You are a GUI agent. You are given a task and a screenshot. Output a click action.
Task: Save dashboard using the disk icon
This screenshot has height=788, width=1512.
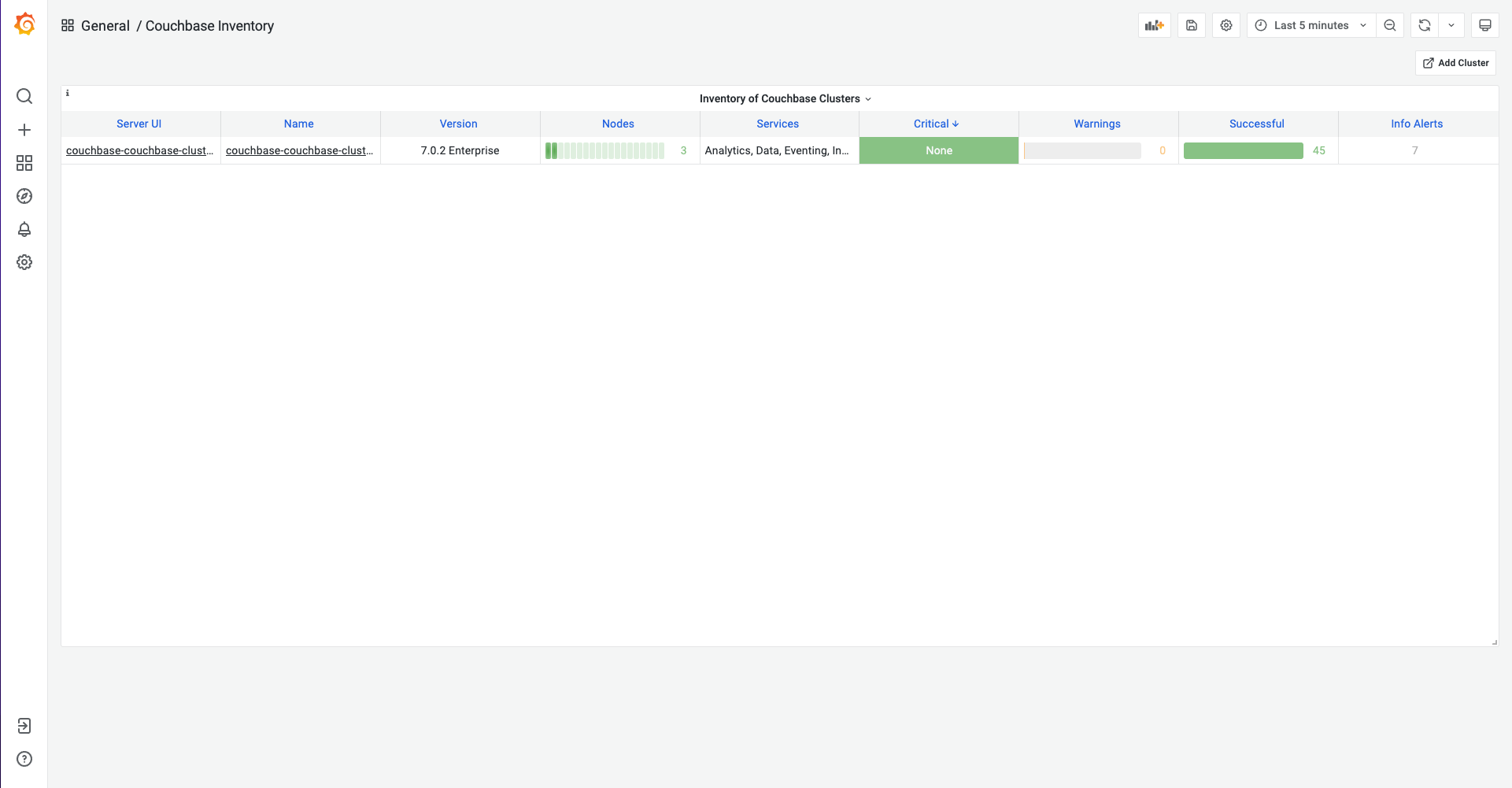1191,25
